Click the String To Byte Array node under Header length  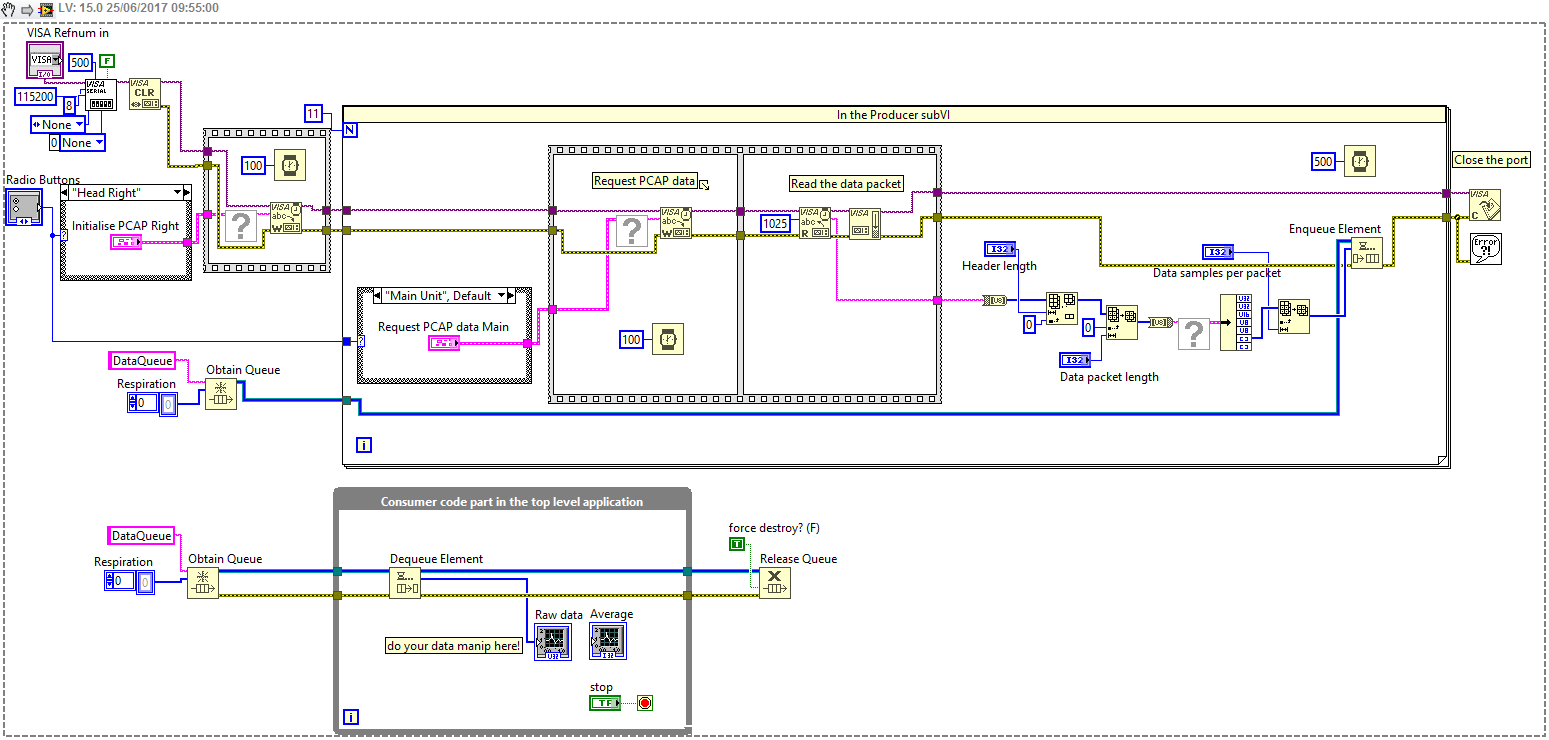pyautogui.click(x=995, y=299)
